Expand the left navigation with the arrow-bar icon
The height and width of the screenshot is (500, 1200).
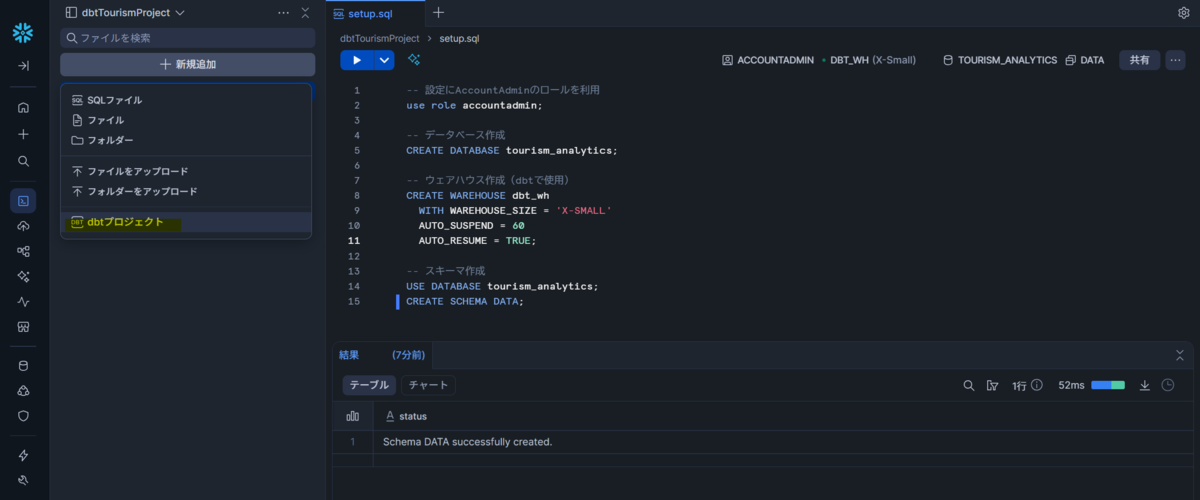(x=23, y=65)
